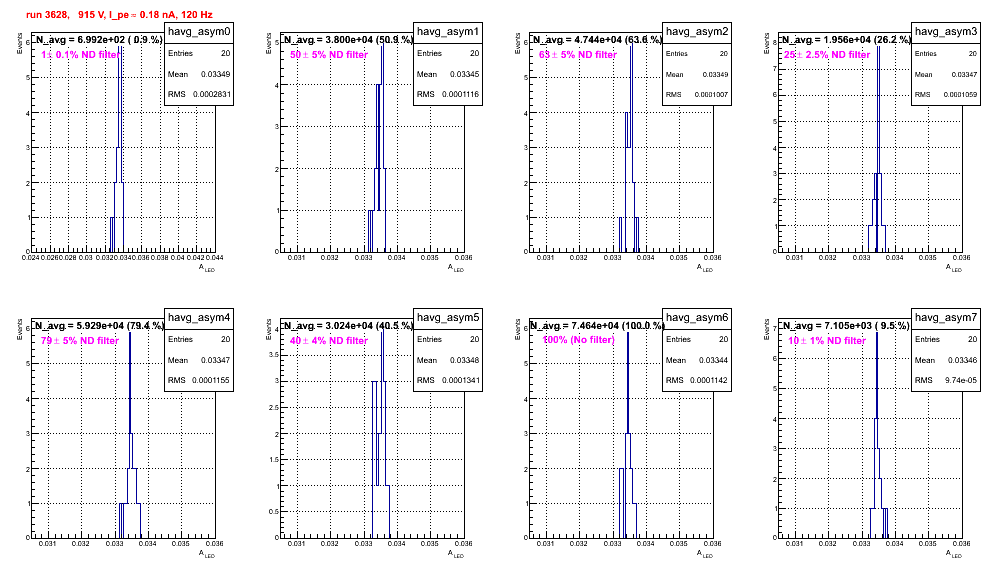Image resolution: width=996 pixels, height=572 pixels.
Task: Click the 0.044 x-axis tick label in havg_asym0
Action: (216, 258)
